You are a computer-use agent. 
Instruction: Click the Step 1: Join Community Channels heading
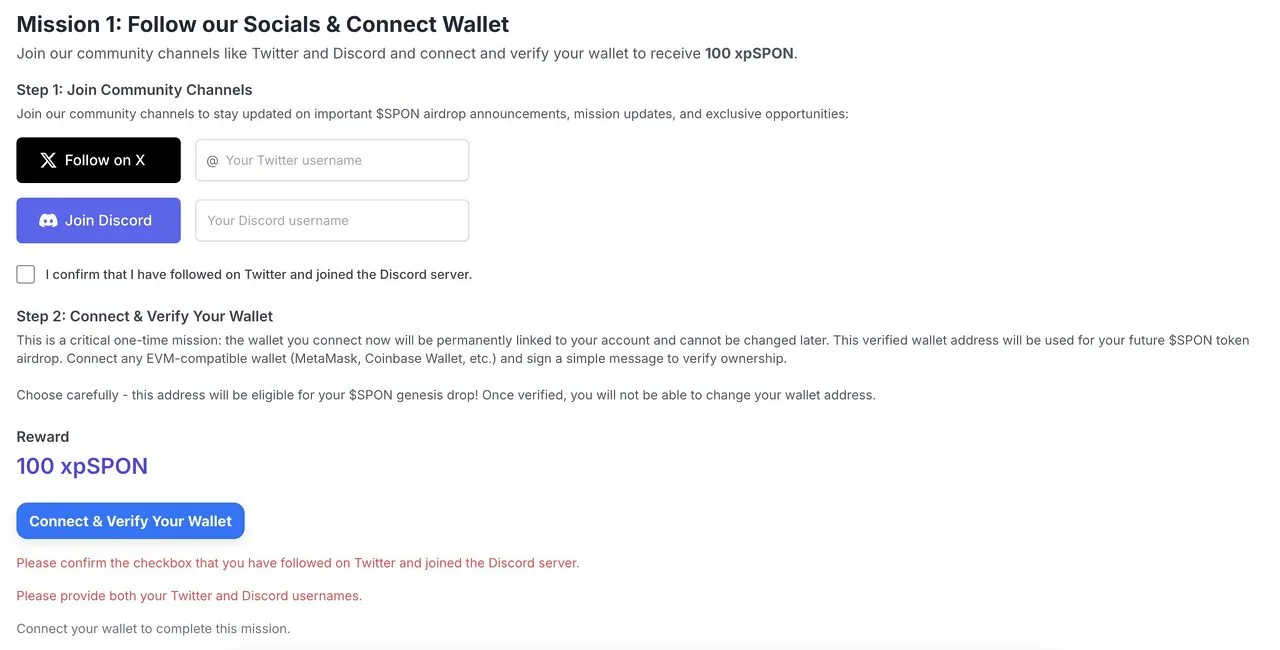[134, 90]
